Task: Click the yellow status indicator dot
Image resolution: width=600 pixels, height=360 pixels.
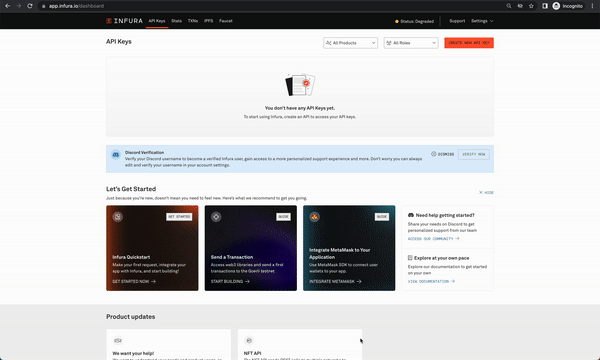Action: (397, 21)
